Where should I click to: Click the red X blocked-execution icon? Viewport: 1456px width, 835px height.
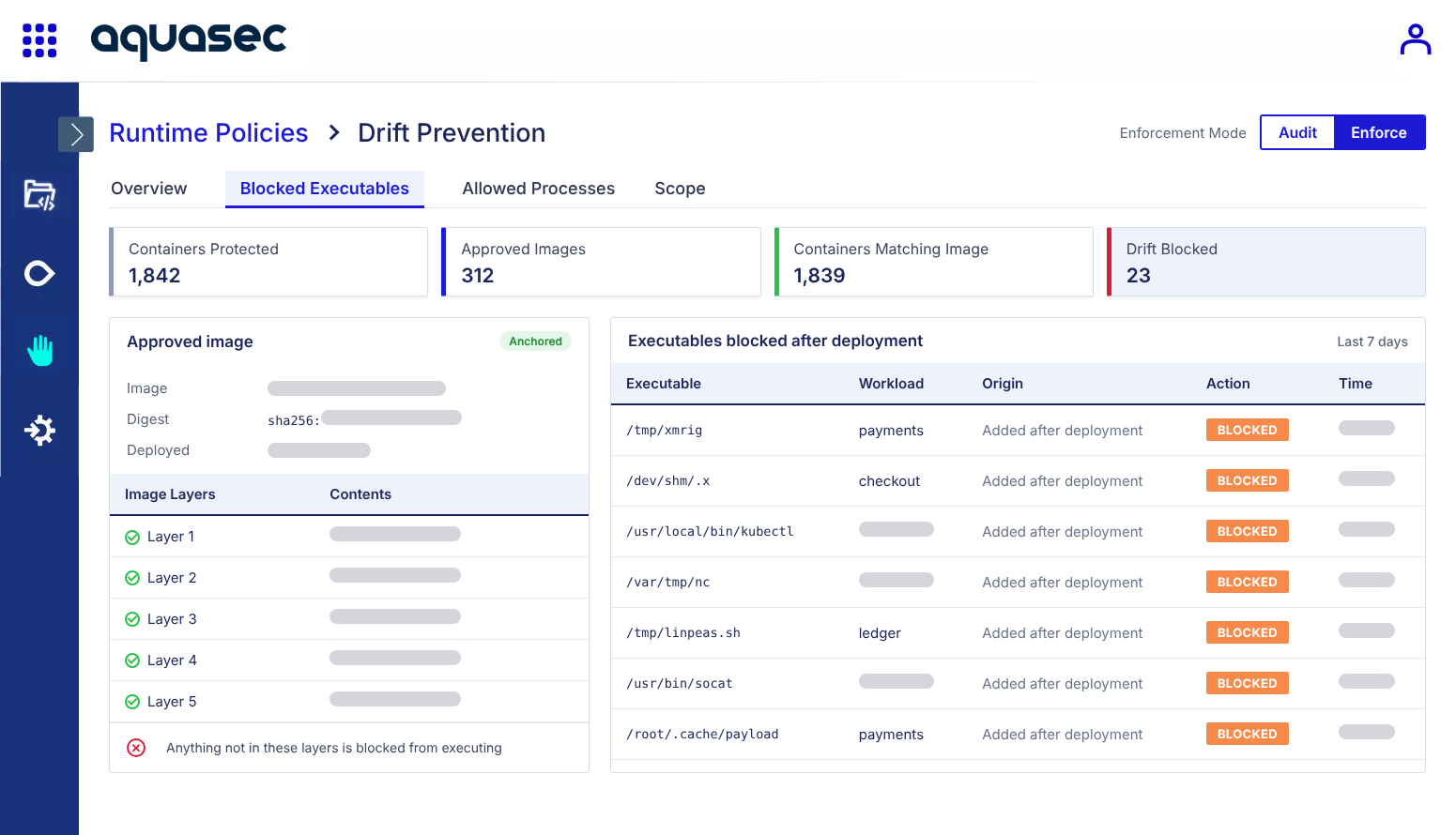pyautogui.click(x=136, y=748)
